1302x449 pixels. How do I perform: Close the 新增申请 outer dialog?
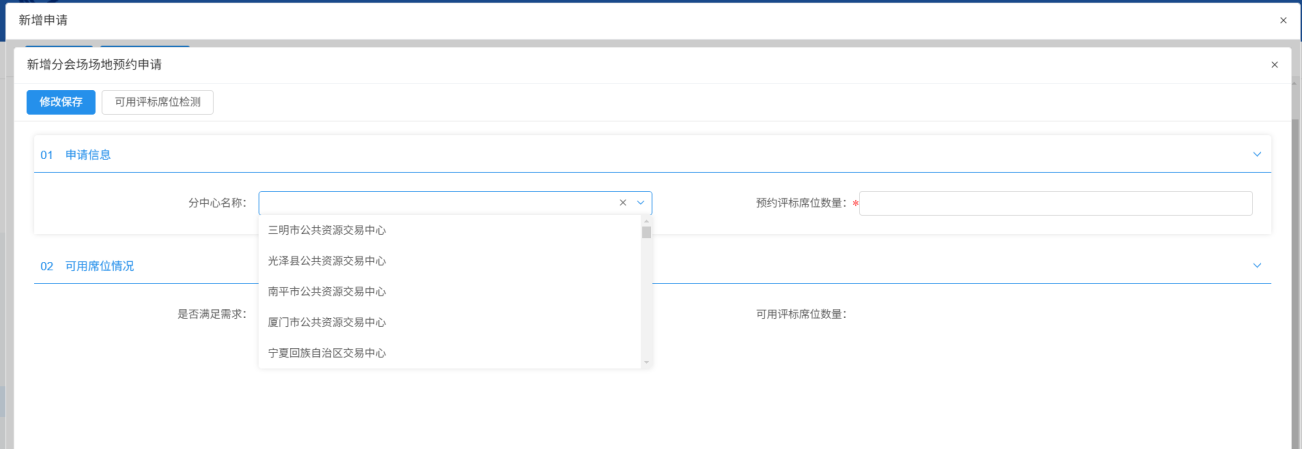1283,20
